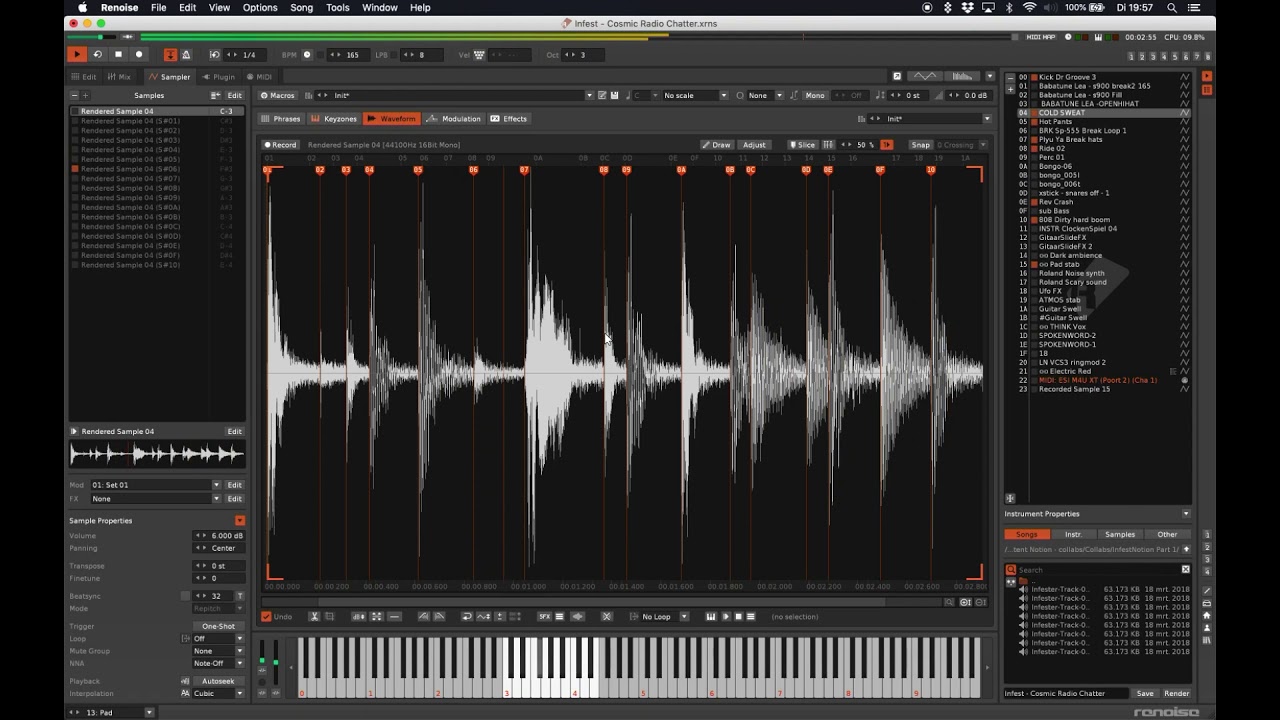
Task: Toggle the Slice markers button
Action: 802,145
